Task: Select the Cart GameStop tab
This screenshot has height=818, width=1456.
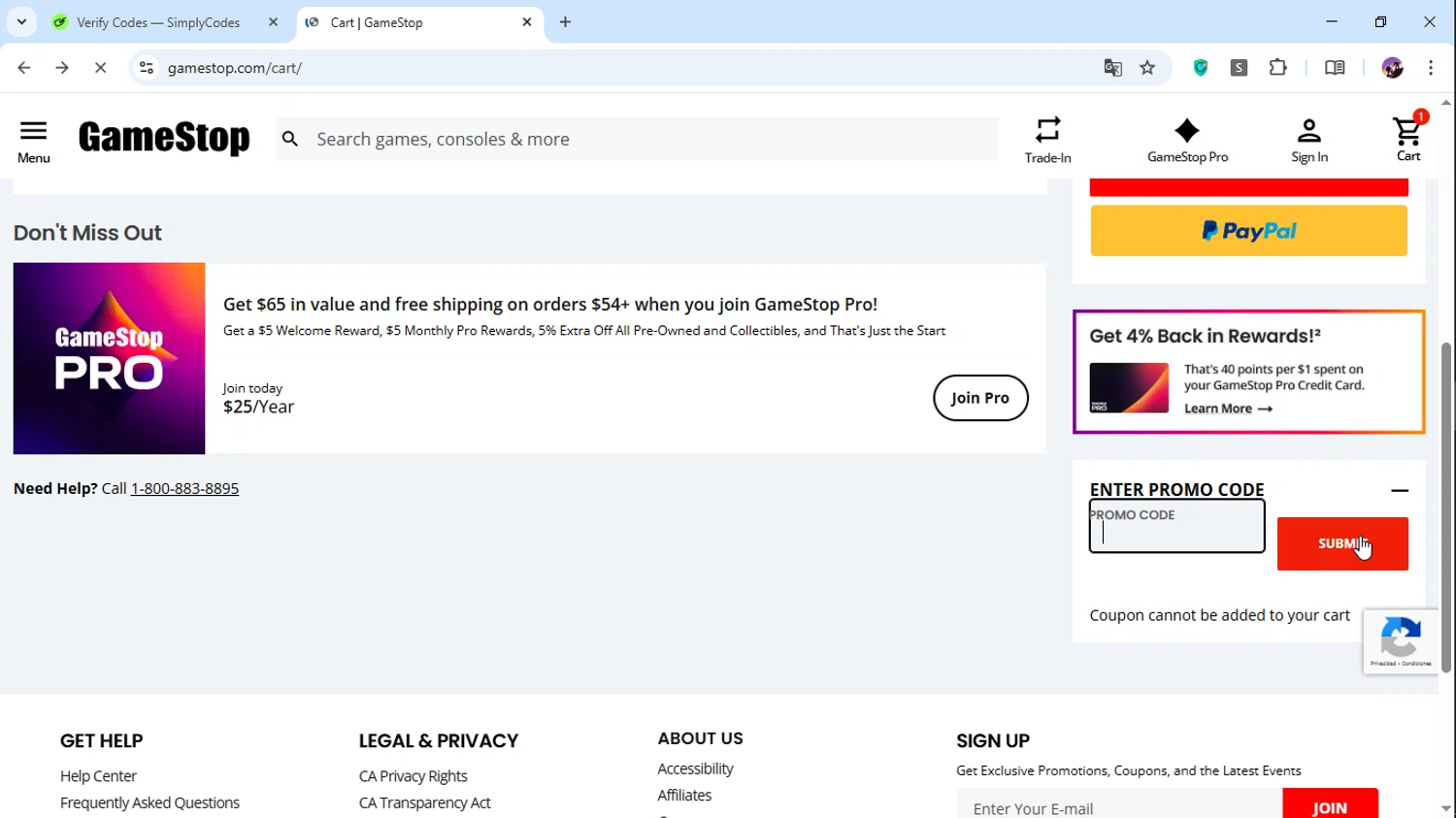Action: pos(419,22)
